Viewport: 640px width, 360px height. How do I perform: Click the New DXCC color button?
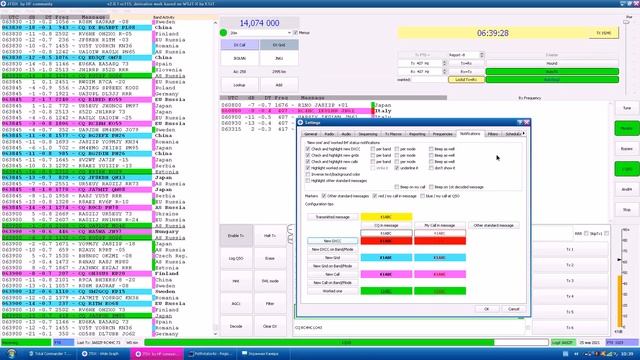[333, 241]
